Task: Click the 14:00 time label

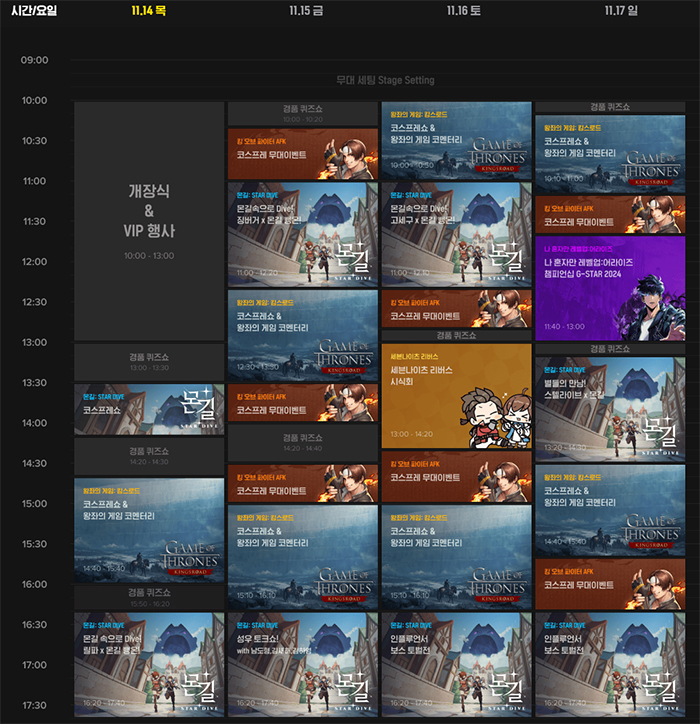Action: (34, 423)
